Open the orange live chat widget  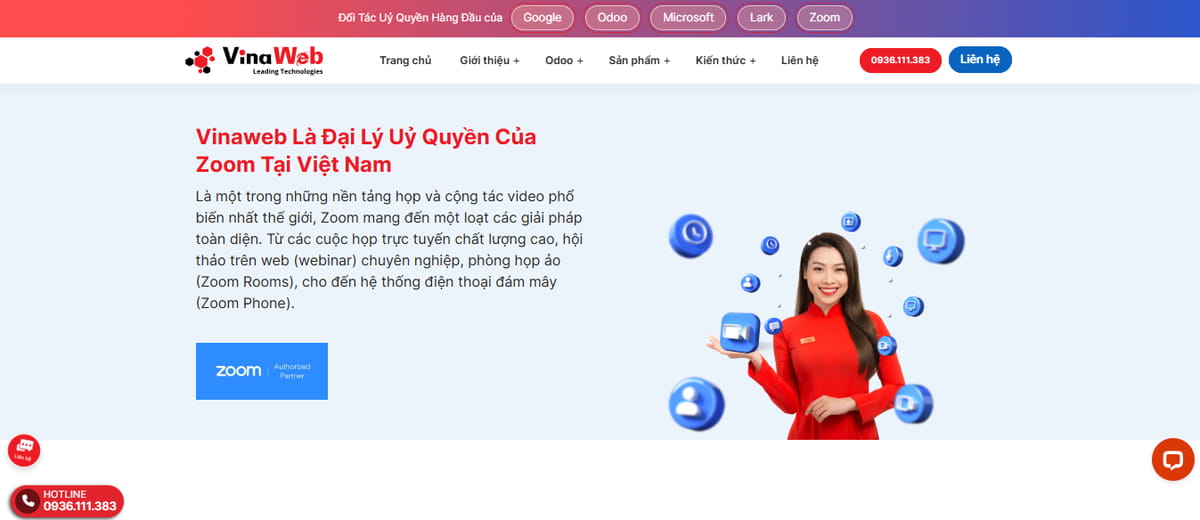pos(1171,460)
